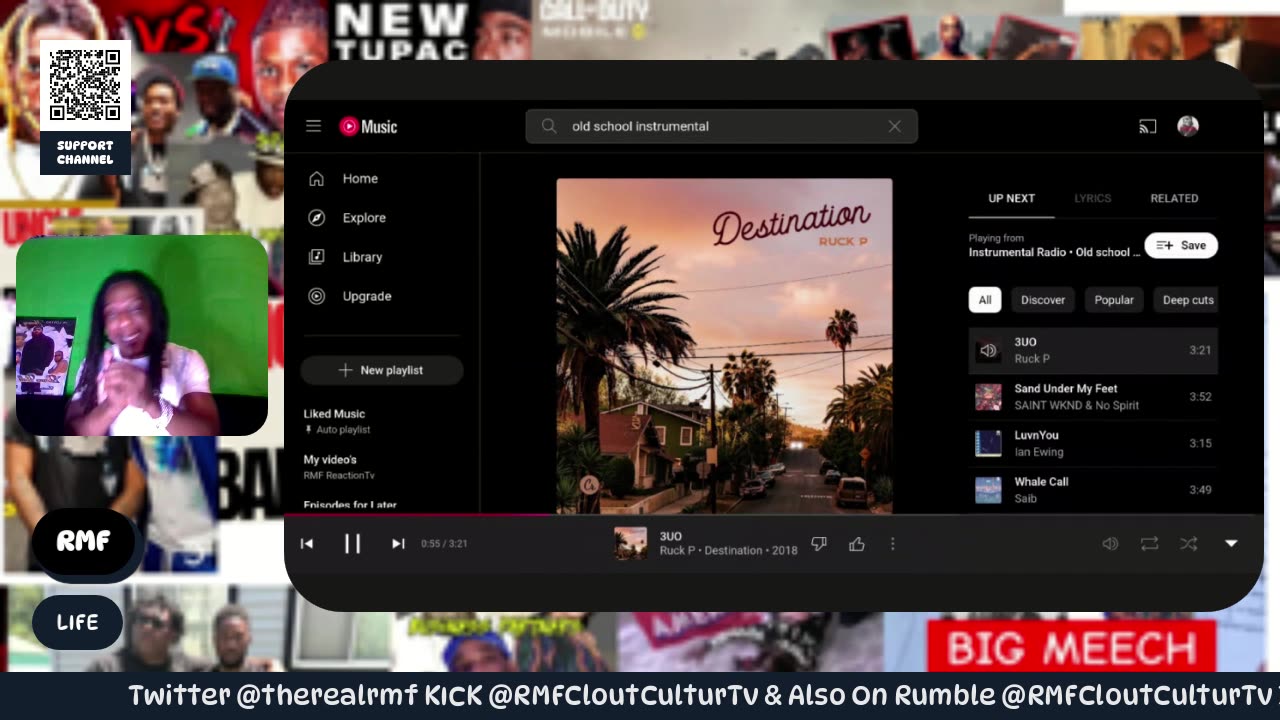Image resolution: width=1280 pixels, height=720 pixels.
Task: Clear the search field text
Action: coord(894,126)
